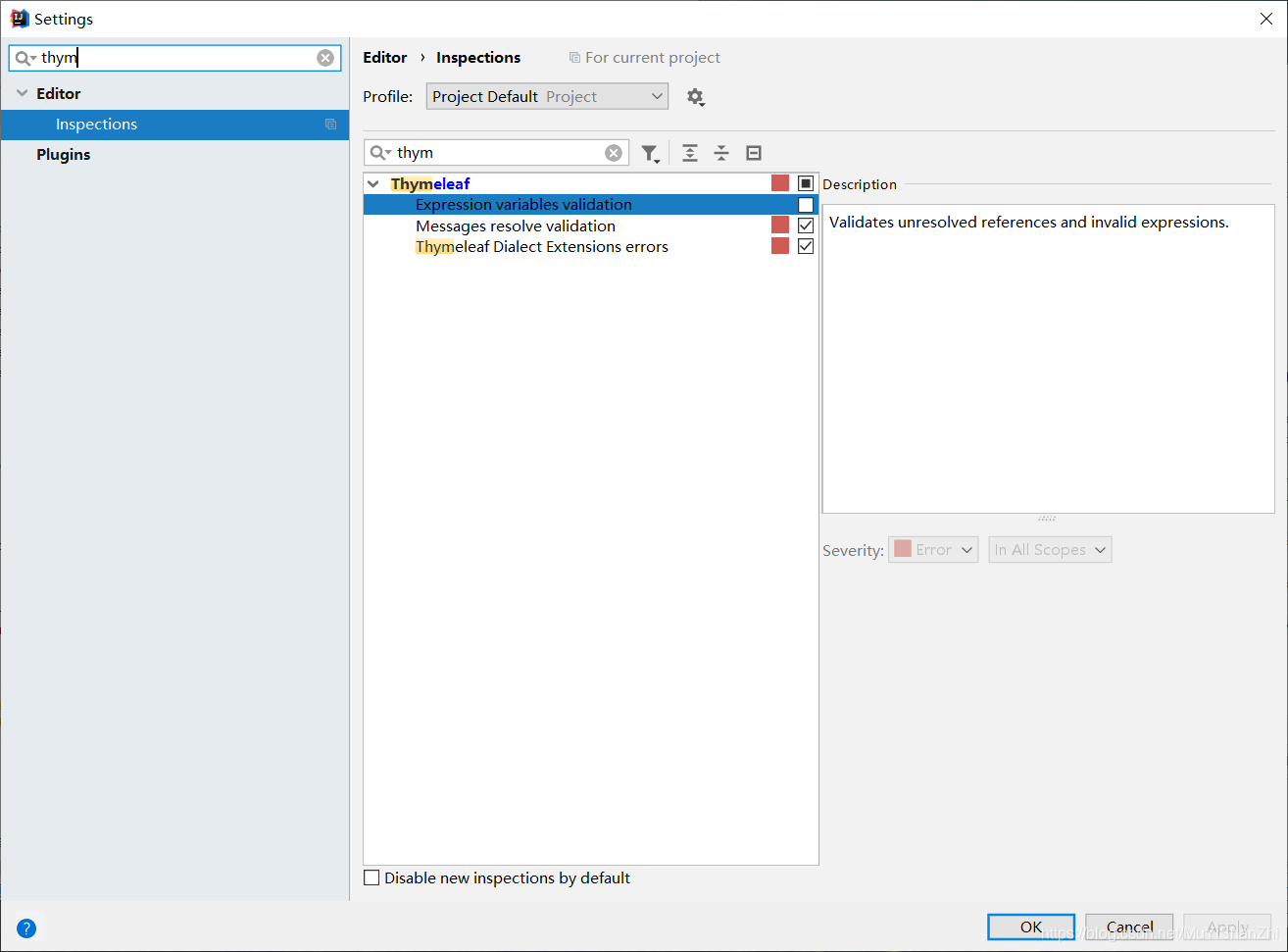Uncheck Messages resolve validation checkbox
1288x952 pixels.
[806, 225]
